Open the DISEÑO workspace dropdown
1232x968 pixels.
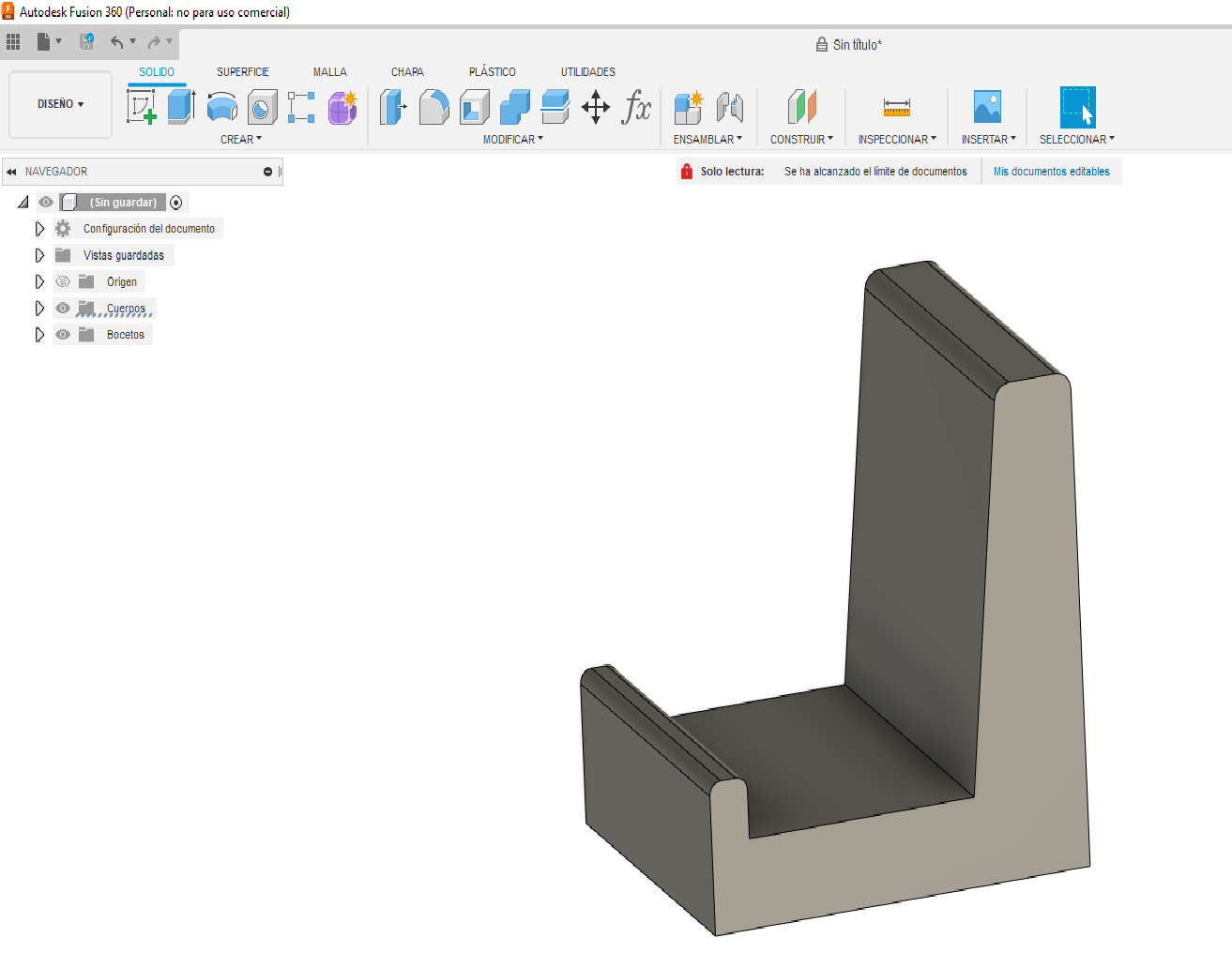(x=61, y=104)
